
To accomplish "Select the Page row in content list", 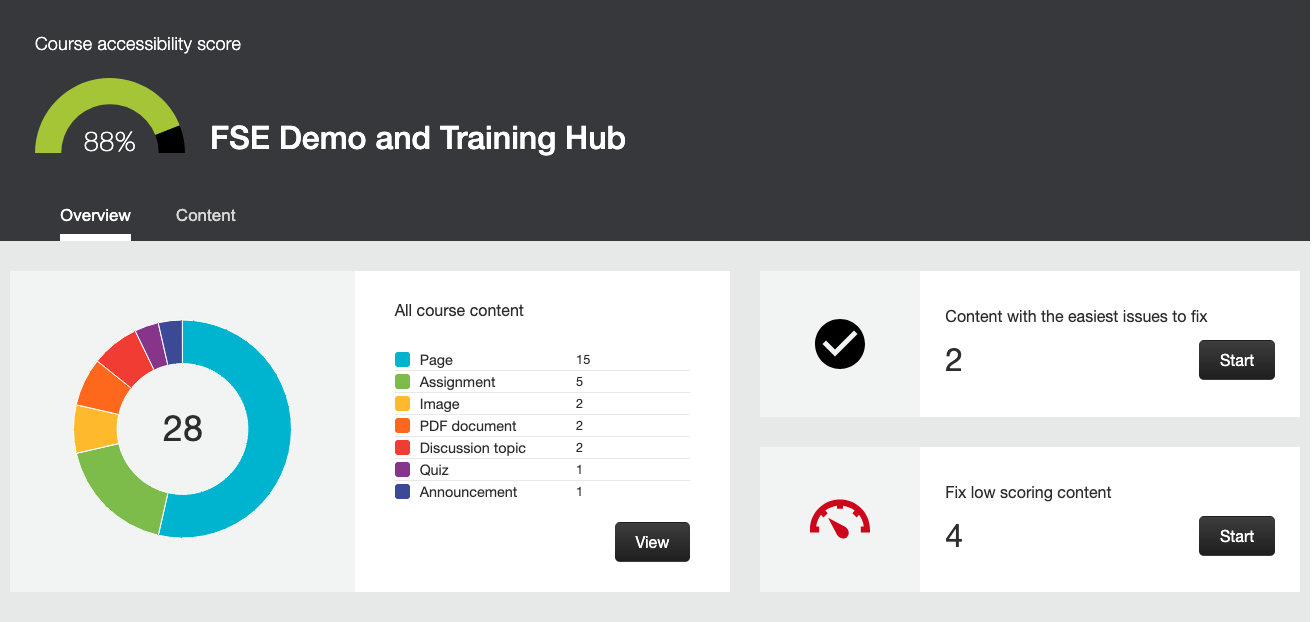I will [490, 359].
